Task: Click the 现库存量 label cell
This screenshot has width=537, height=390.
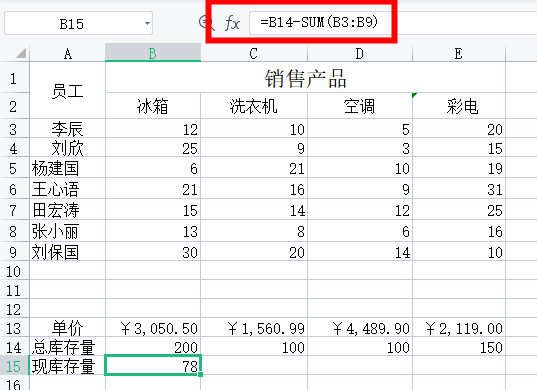Action: 67,366
